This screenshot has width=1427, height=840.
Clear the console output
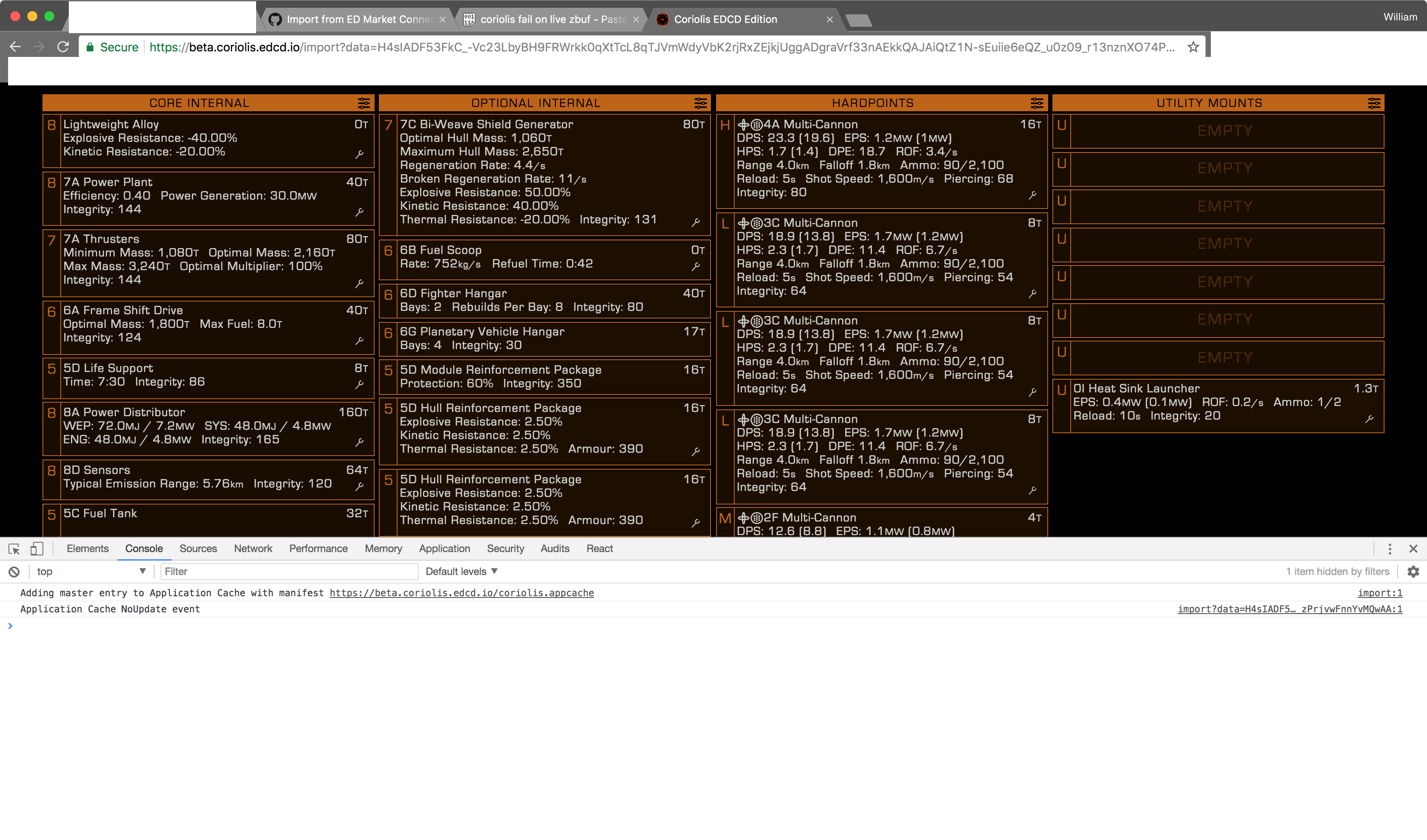pyautogui.click(x=14, y=572)
